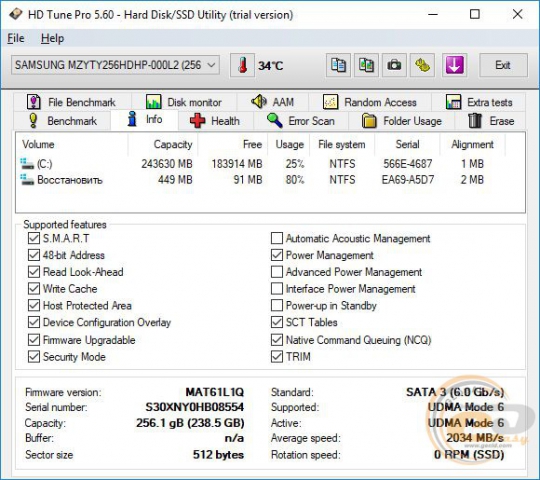The image size is (540, 480).
Task: Open options via yellow tools icon
Action: click(422, 65)
